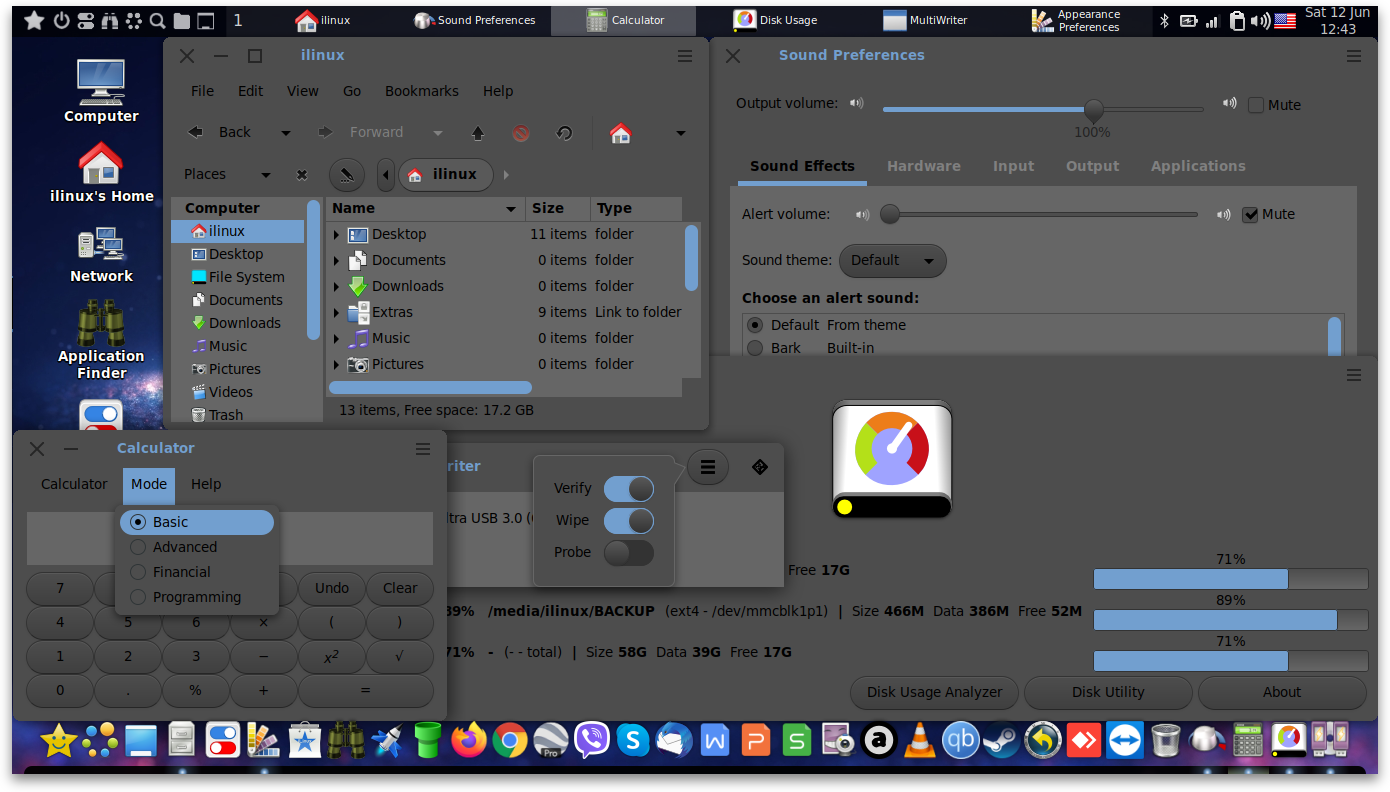Click the volume speaker icon in system tray
The width and height of the screenshot is (1390, 792).
1262,20
